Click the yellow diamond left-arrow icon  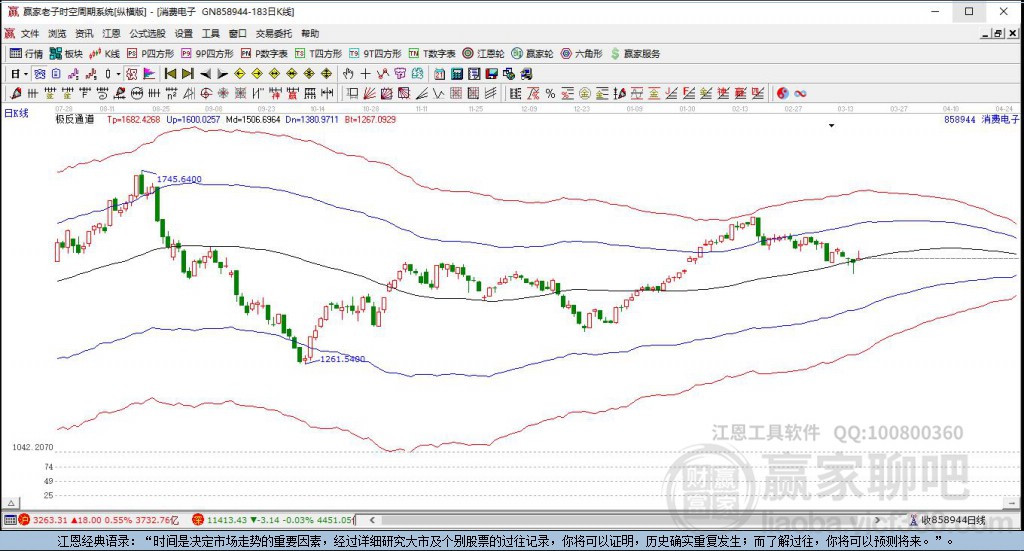point(240,74)
